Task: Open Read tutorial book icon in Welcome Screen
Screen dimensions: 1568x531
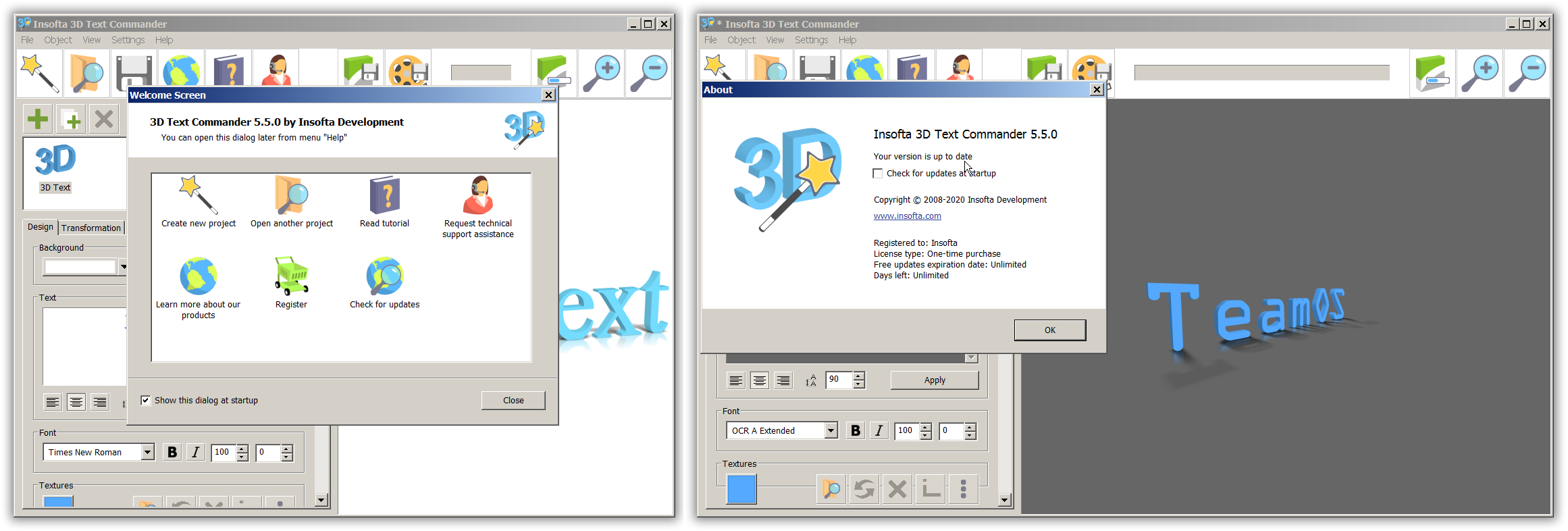Action: (x=385, y=195)
